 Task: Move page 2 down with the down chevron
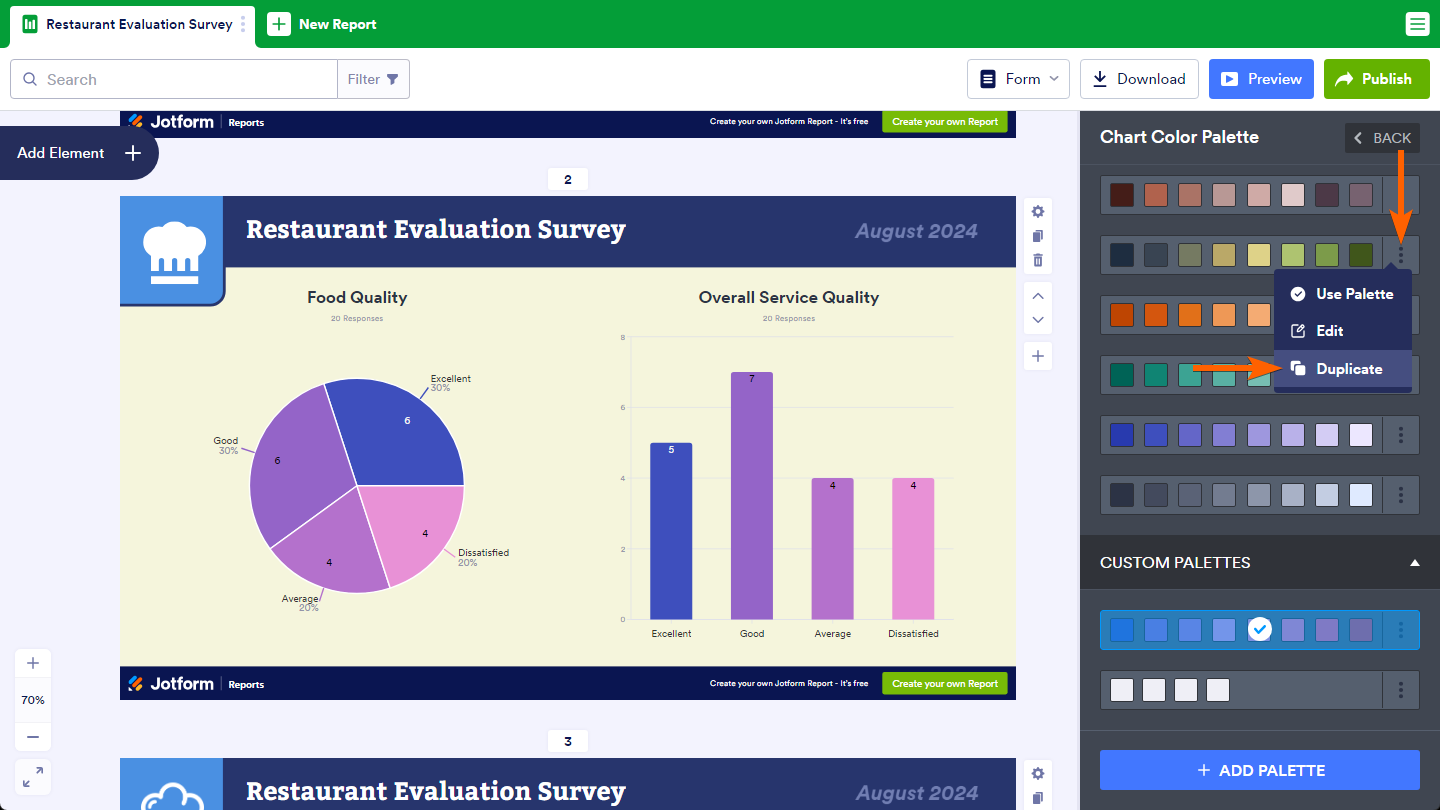coord(1038,320)
